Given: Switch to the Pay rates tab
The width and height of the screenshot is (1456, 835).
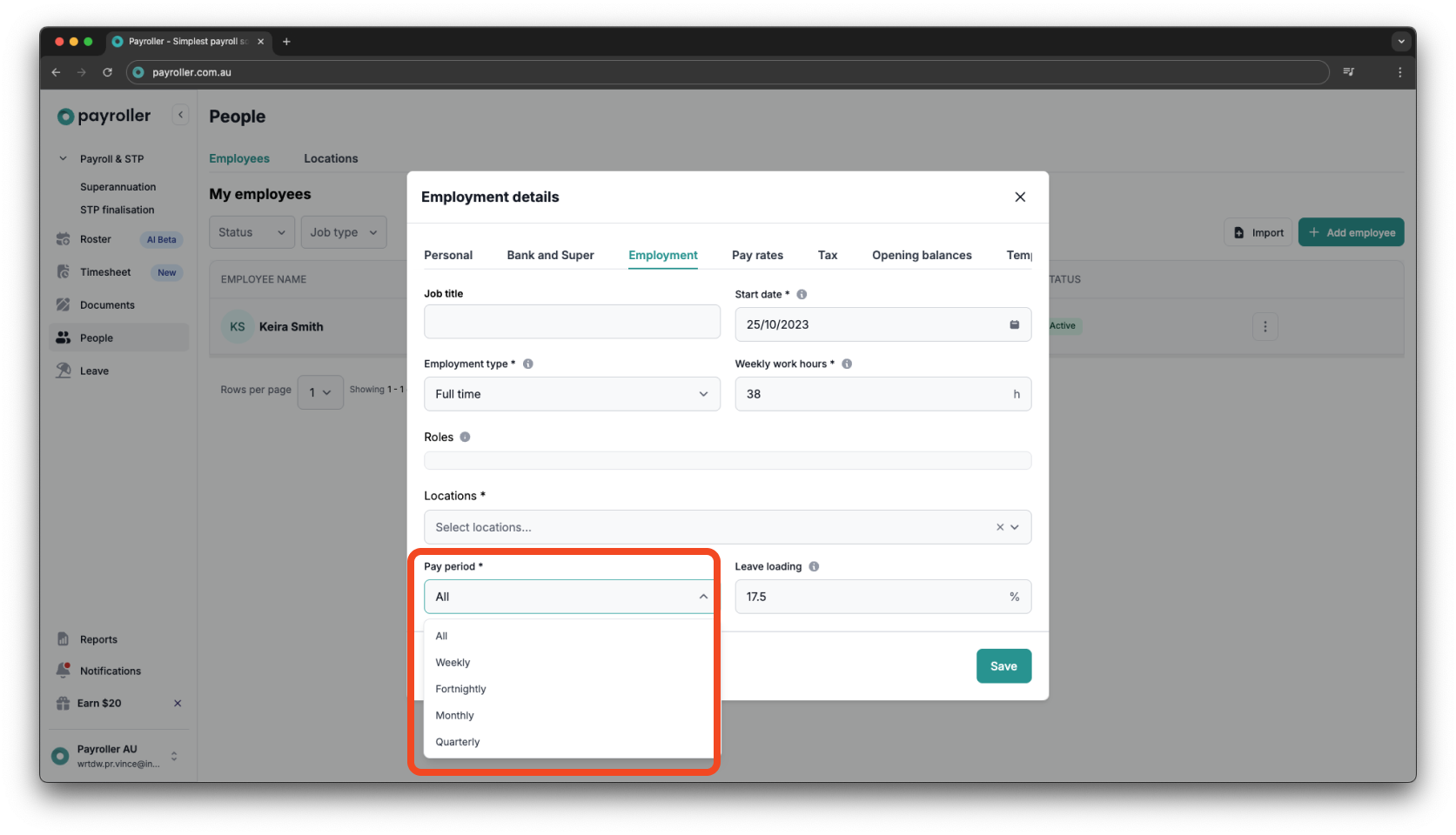Looking at the screenshot, I should 756,255.
